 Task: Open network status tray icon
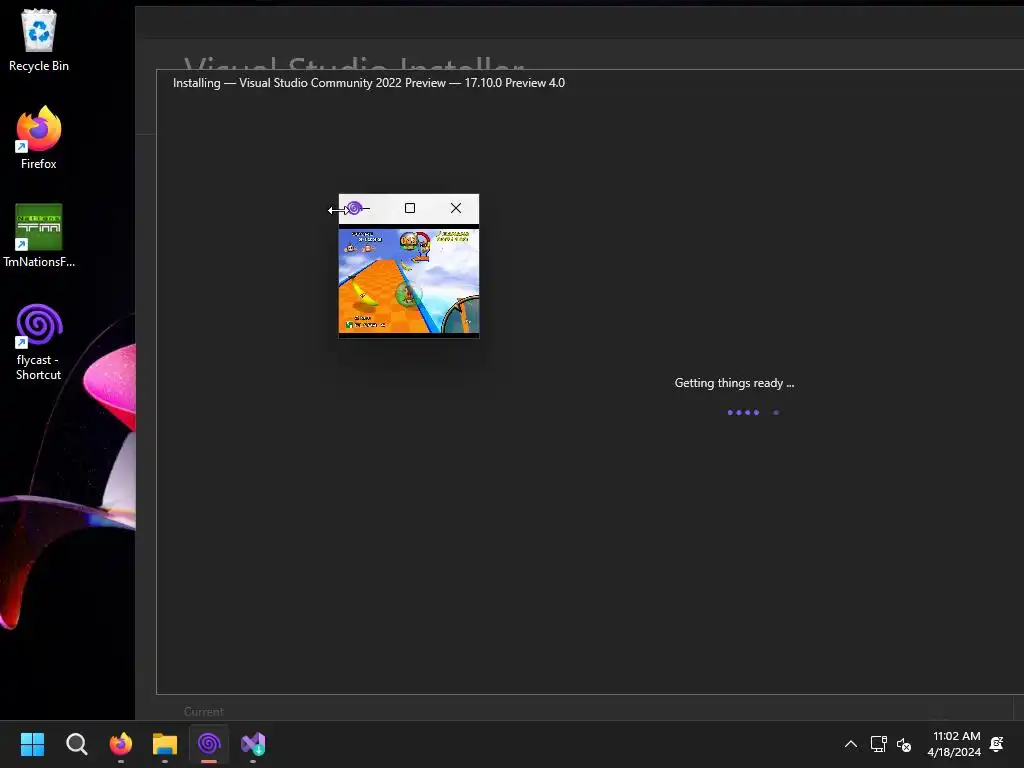coord(878,744)
